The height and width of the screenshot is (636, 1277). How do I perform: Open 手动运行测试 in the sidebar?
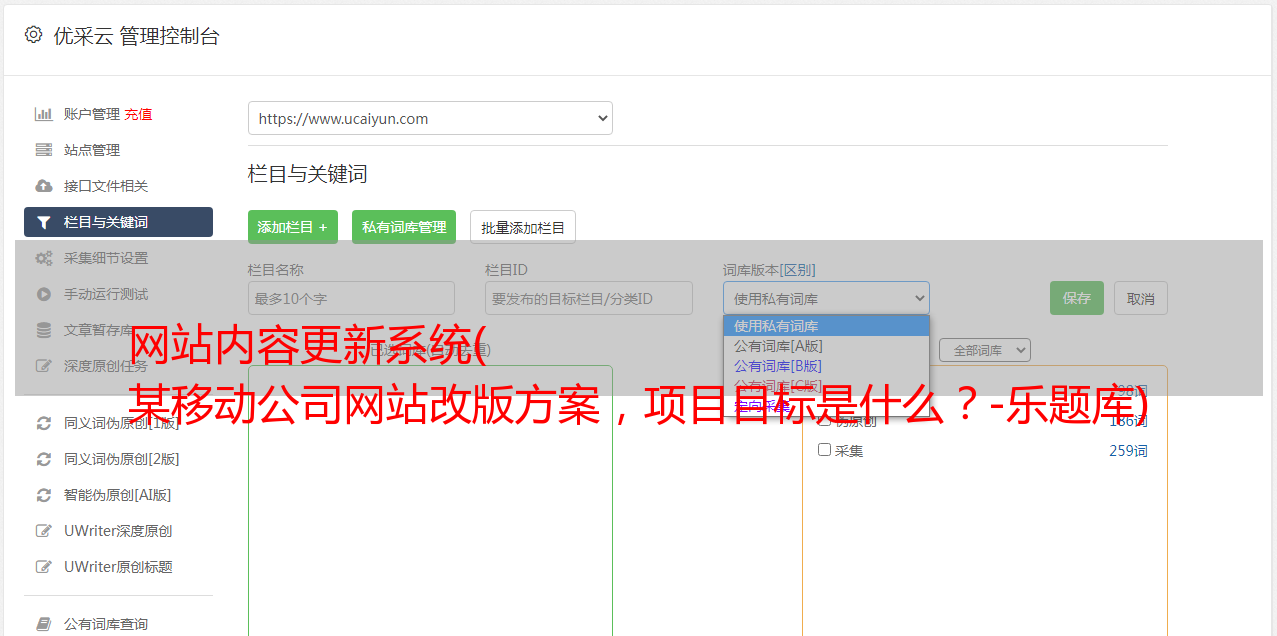pyautogui.click(x=106, y=294)
